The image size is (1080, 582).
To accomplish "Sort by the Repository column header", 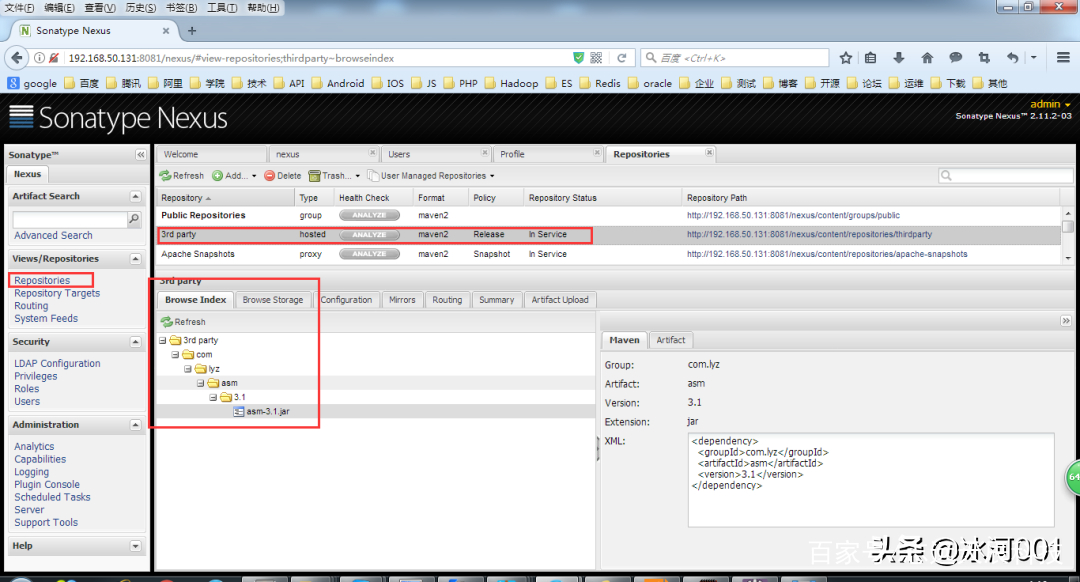I will (x=225, y=198).
